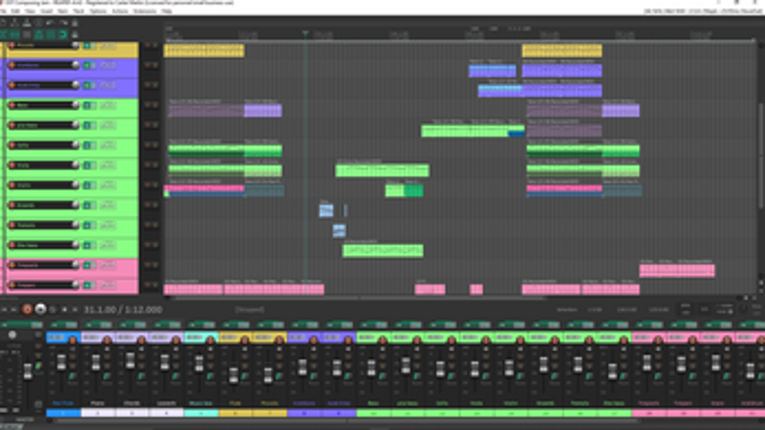Toggle the metronome toolbar icon
The width and height of the screenshot is (765, 430).
(x=75, y=22)
